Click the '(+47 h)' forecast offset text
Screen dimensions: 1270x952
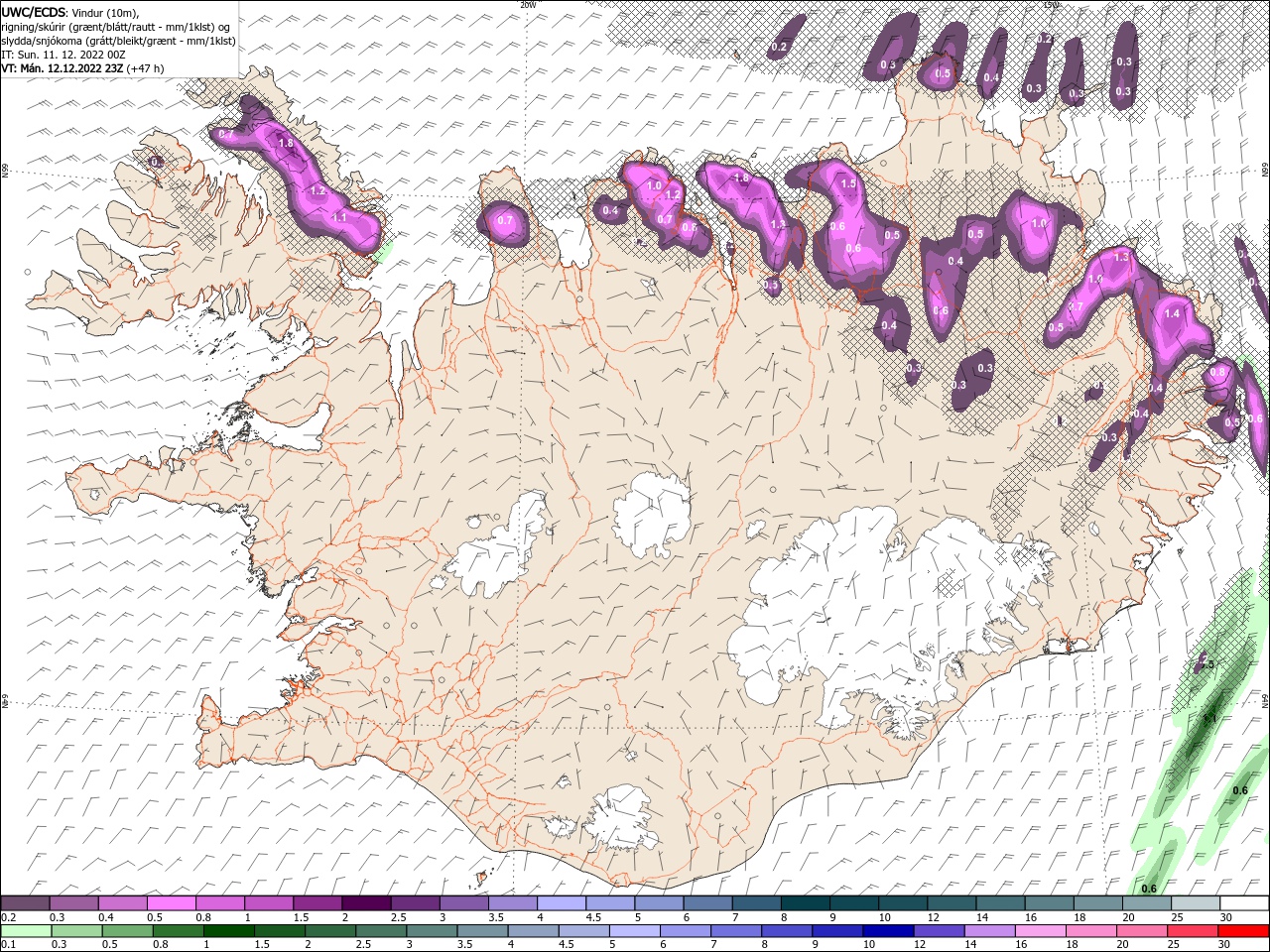pos(145,68)
